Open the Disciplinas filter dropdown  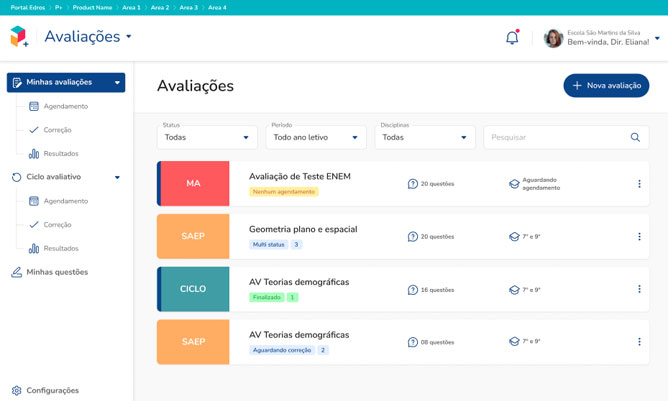tap(425, 137)
